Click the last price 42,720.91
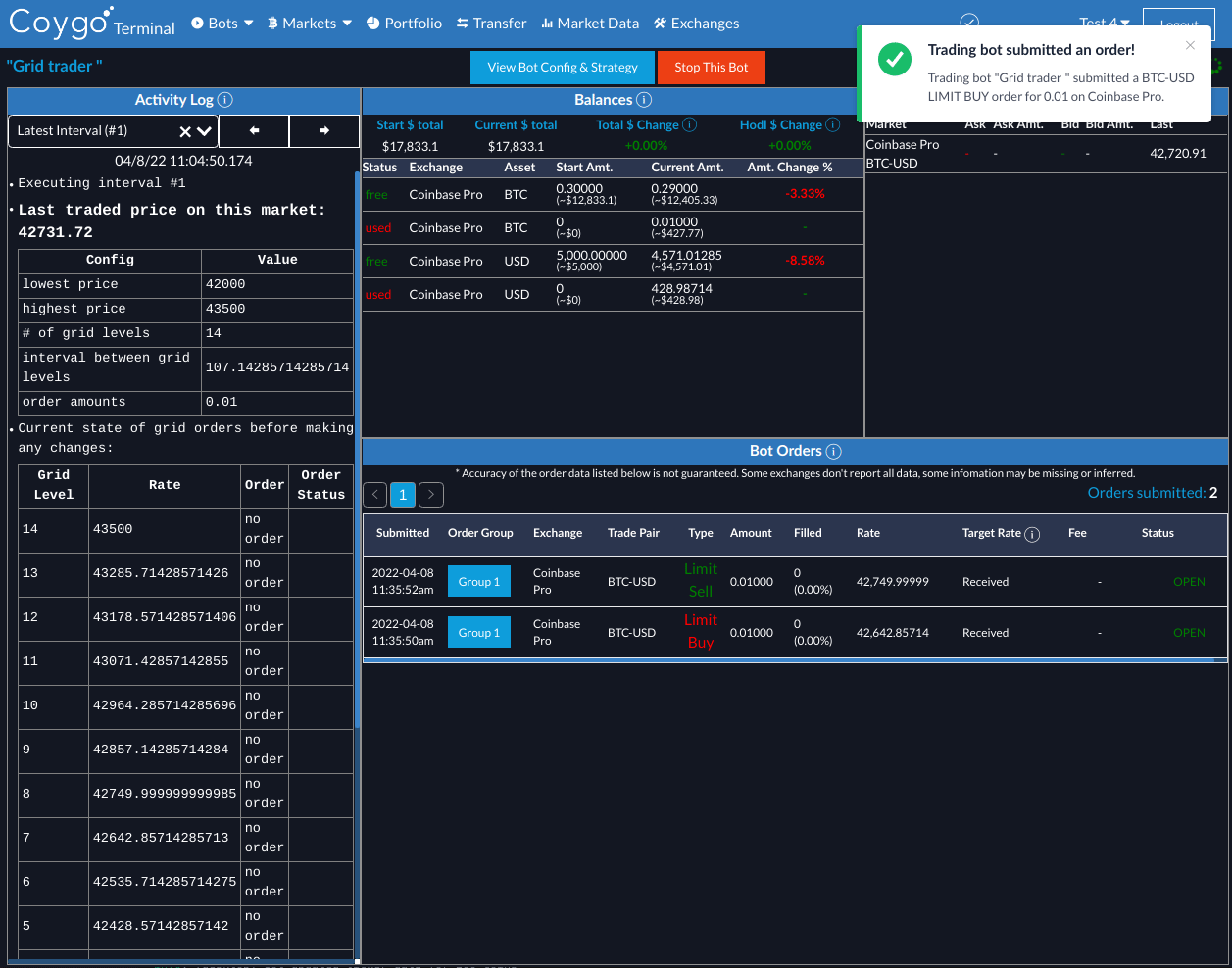Screen dimensions: 1232x968 (1178, 154)
